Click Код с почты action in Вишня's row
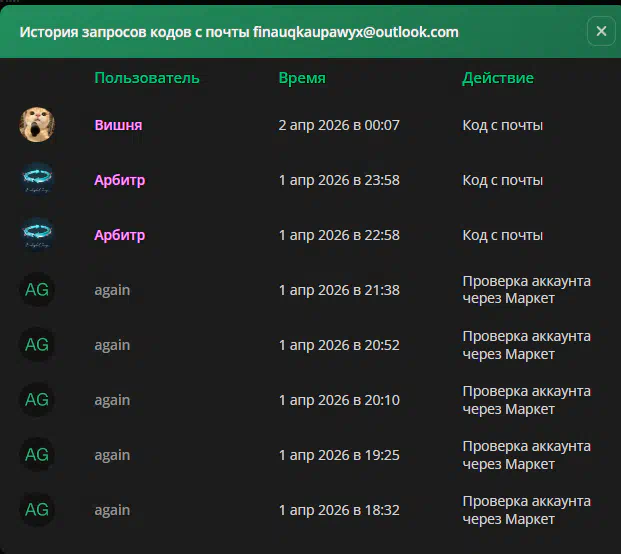This screenshot has width=621, height=554. 502,125
